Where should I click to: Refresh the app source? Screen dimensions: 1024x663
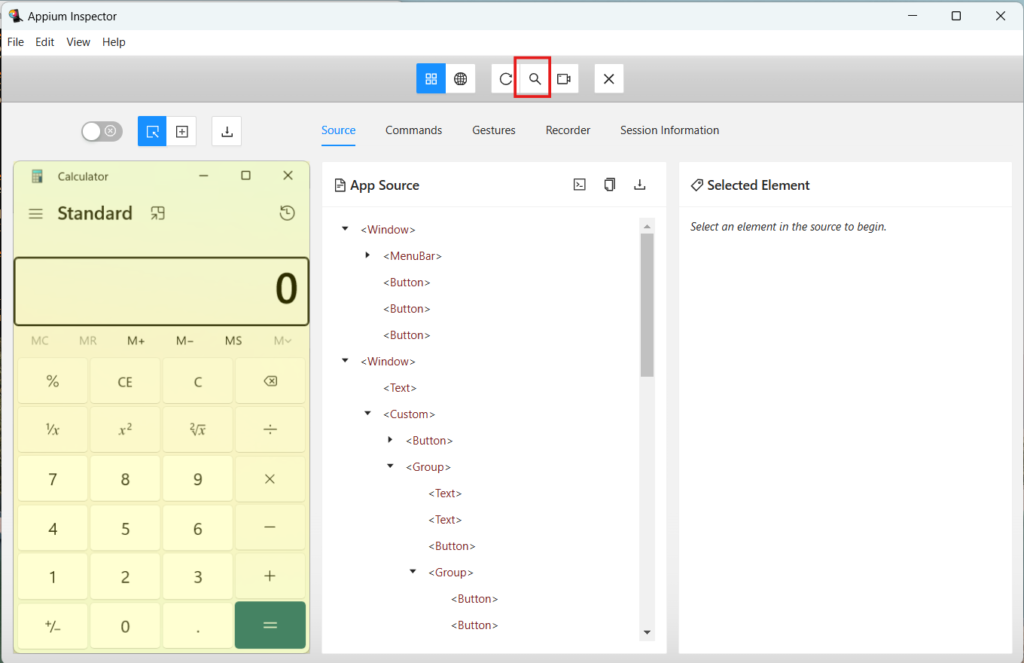pos(505,78)
